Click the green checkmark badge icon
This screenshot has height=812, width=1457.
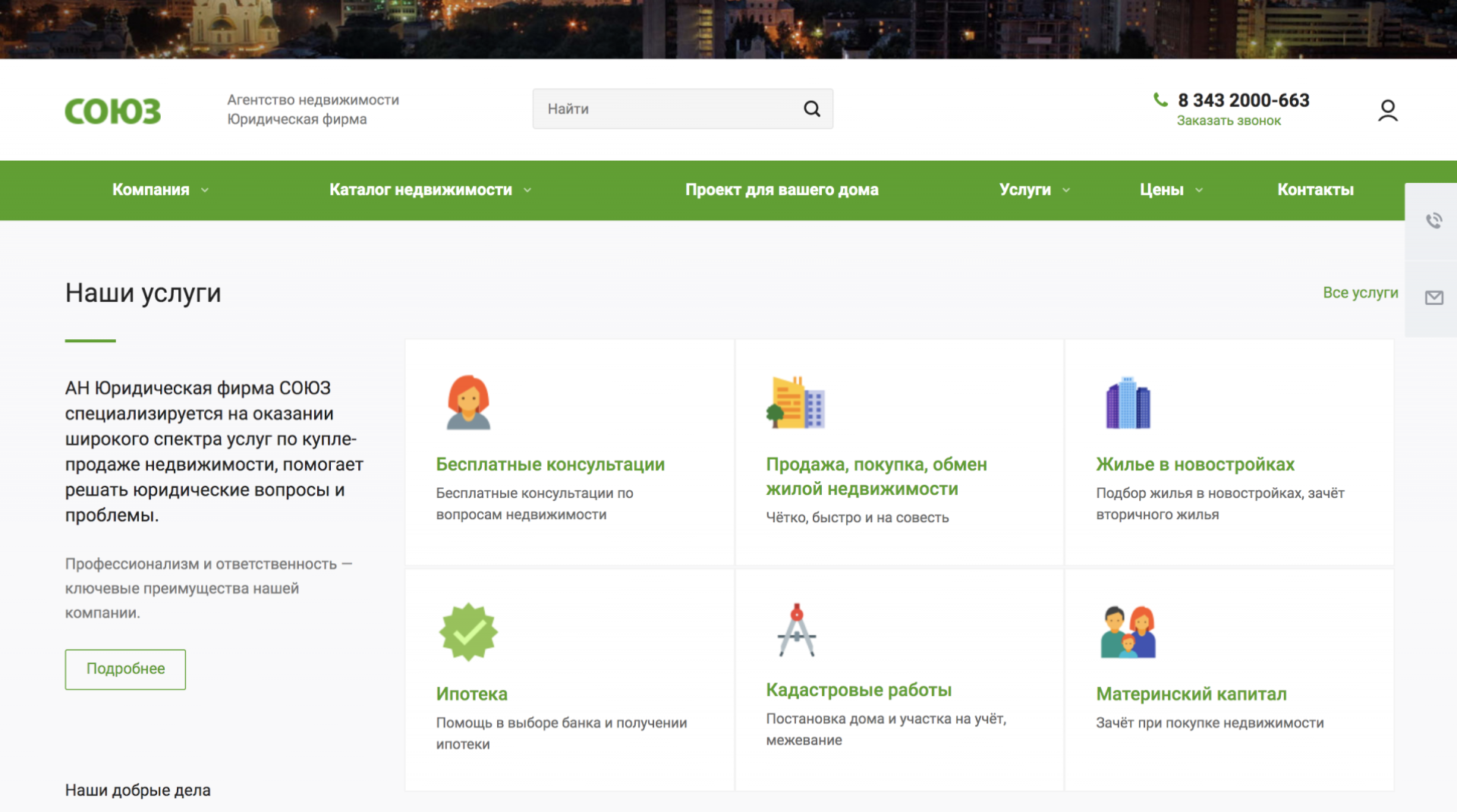(x=468, y=632)
